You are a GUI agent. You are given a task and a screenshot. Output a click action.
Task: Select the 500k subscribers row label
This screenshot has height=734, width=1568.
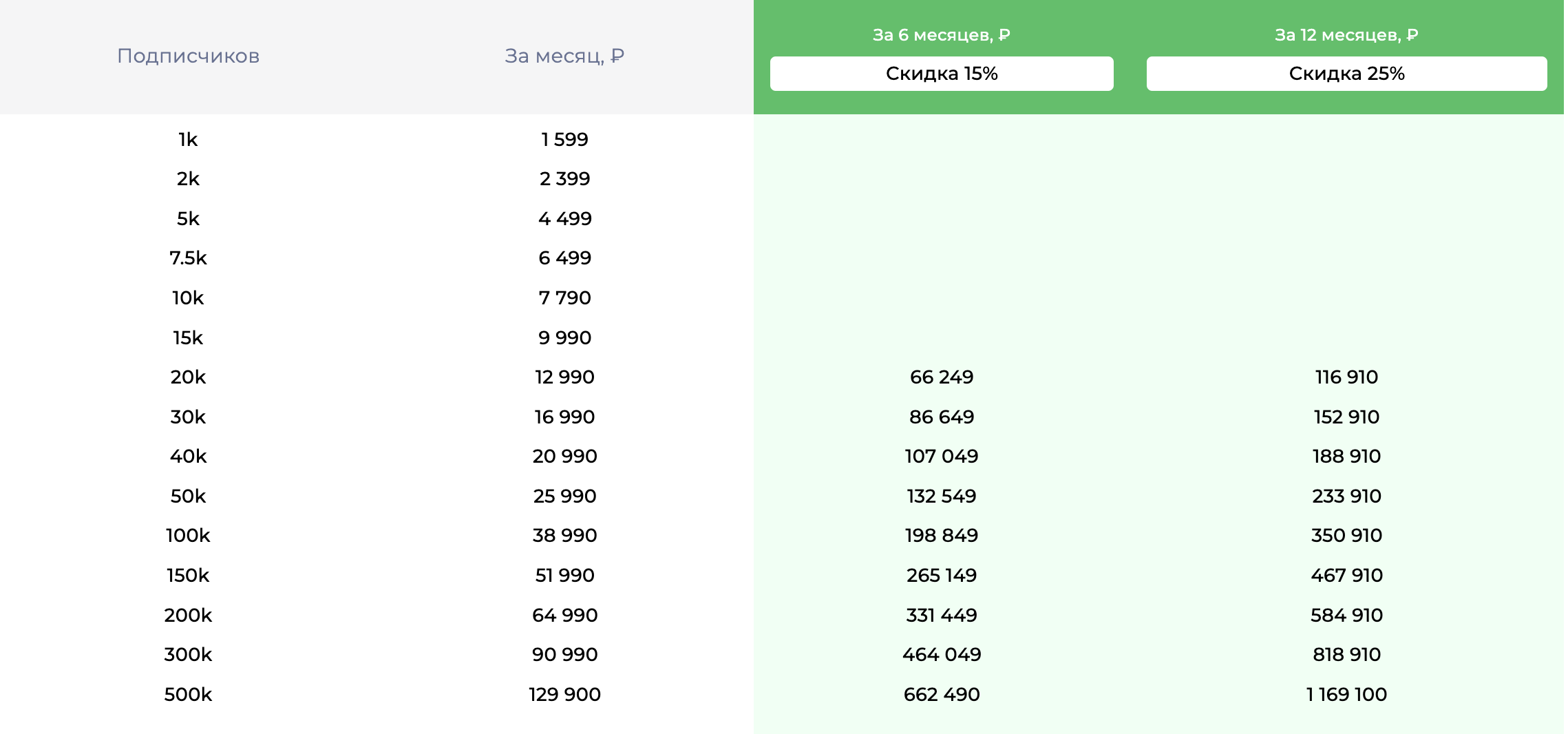(188, 695)
